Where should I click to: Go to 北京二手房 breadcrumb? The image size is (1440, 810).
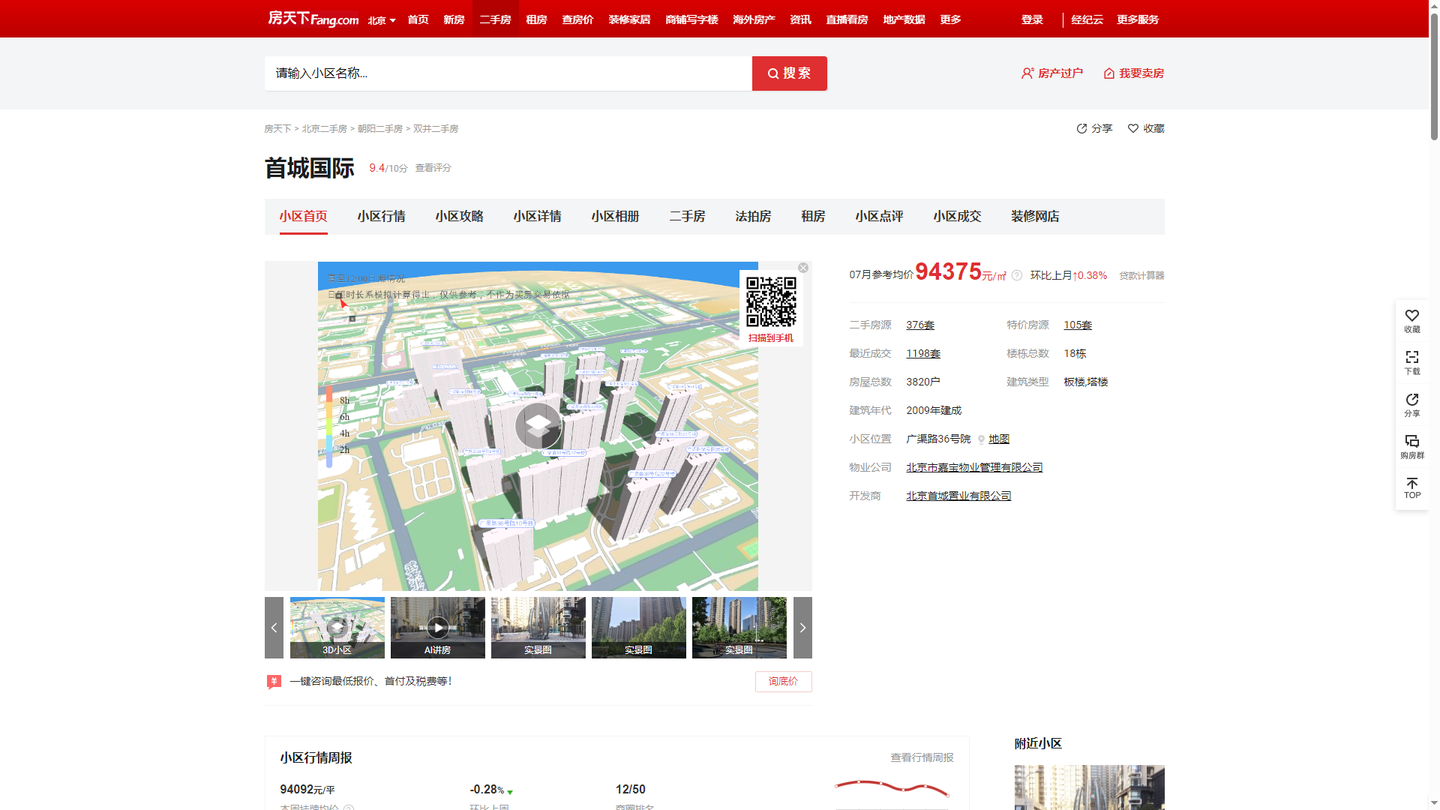(324, 129)
